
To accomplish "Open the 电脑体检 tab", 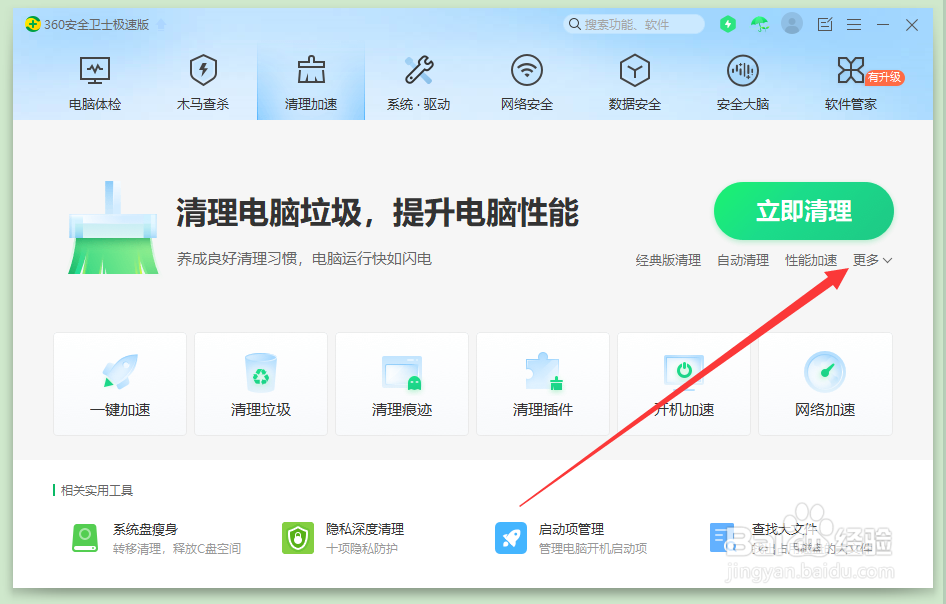I will tap(95, 84).
